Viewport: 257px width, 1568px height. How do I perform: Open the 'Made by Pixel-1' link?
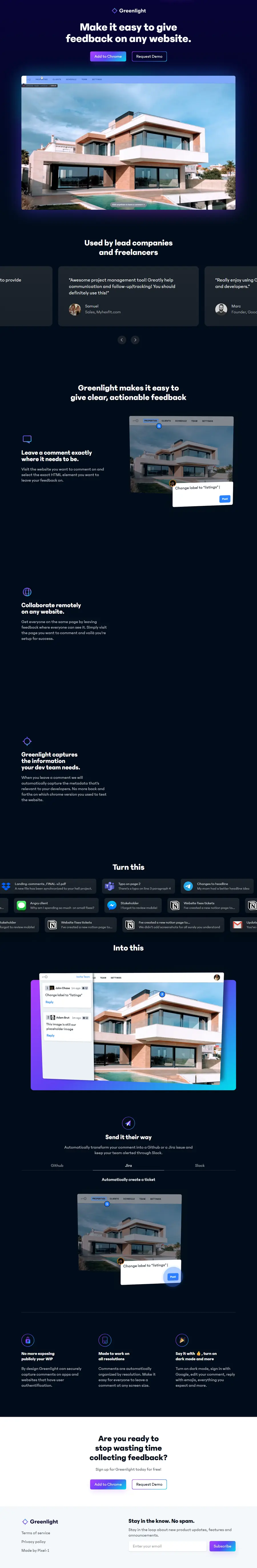click(x=35, y=1550)
